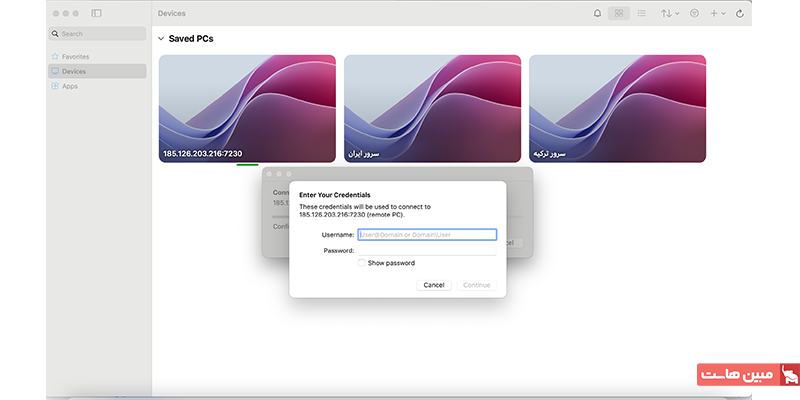This screenshot has height=400, width=800.
Task: Click the Enter Your Credentials heading
Action: coord(335,195)
